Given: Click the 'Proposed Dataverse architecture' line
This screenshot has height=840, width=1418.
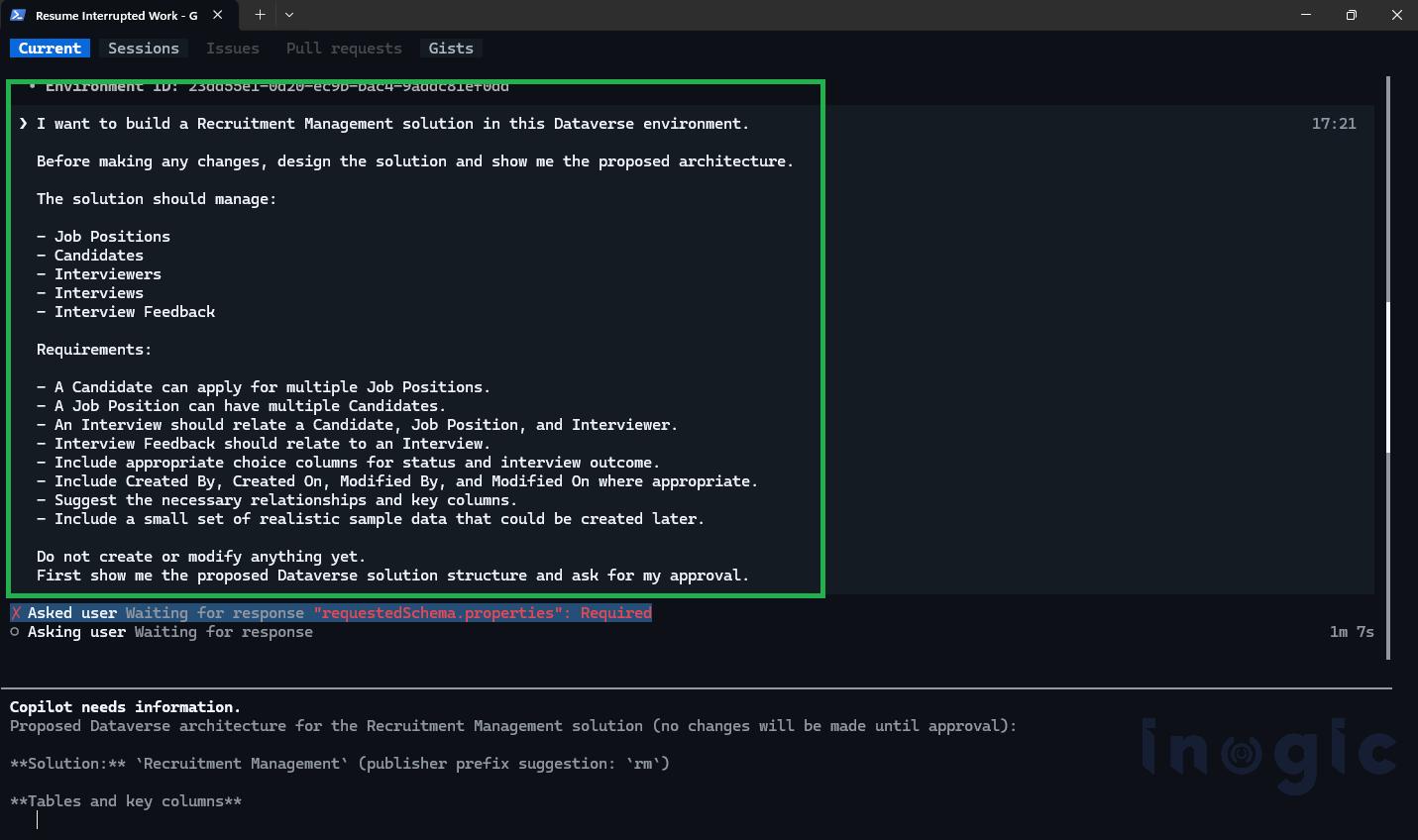Looking at the screenshot, I should click(x=513, y=726).
